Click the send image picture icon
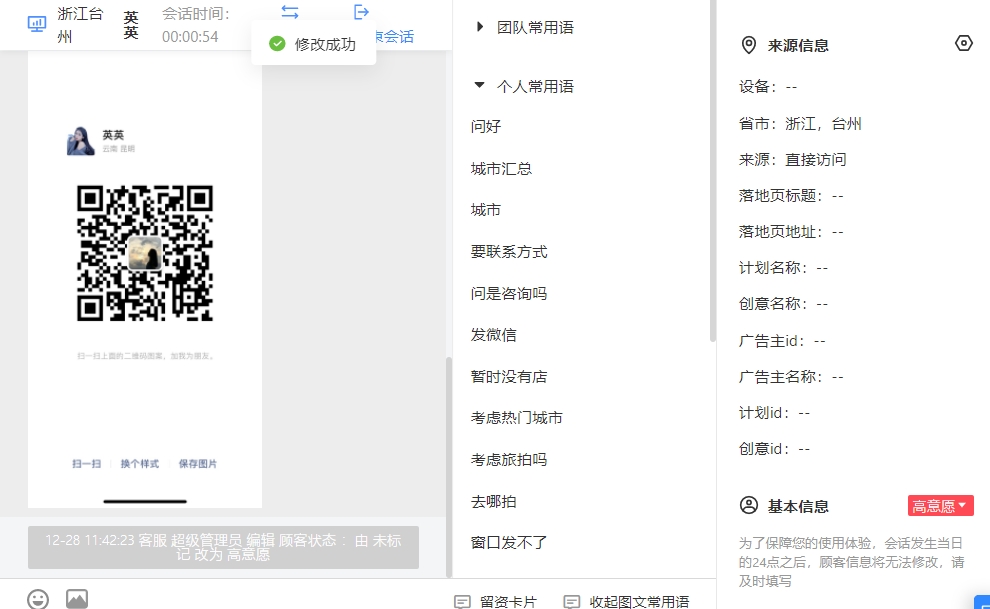The image size is (990, 609). pos(77,599)
